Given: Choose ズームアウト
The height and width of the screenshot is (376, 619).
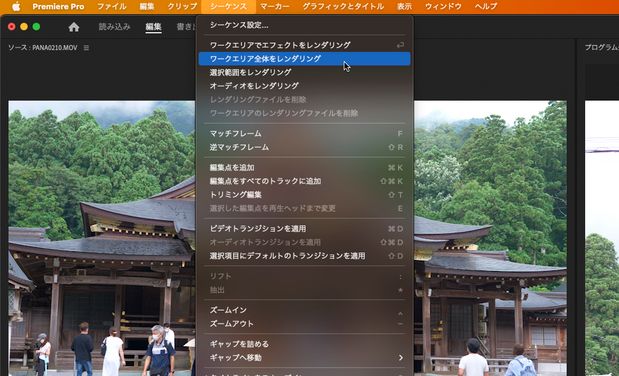Looking at the screenshot, I should (304, 324).
